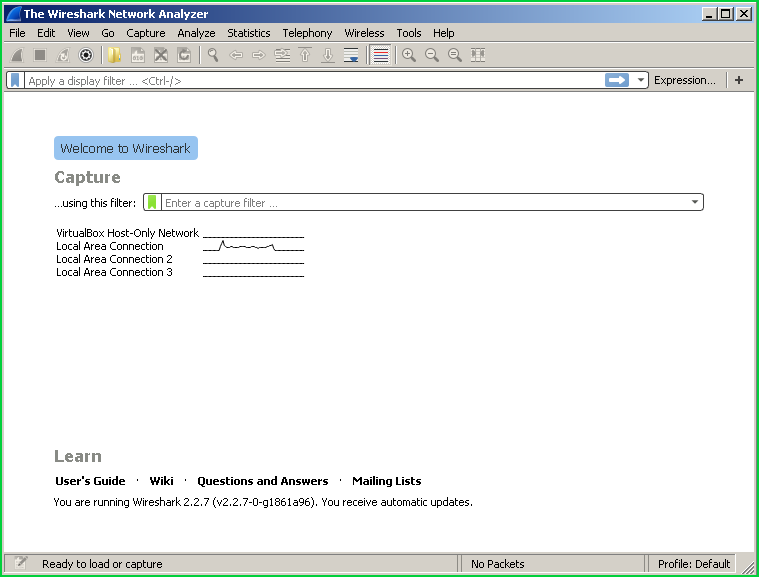The height and width of the screenshot is (577, 759).
Task: Open display filter history dropdown arrow
Action: tap(640, 80)
